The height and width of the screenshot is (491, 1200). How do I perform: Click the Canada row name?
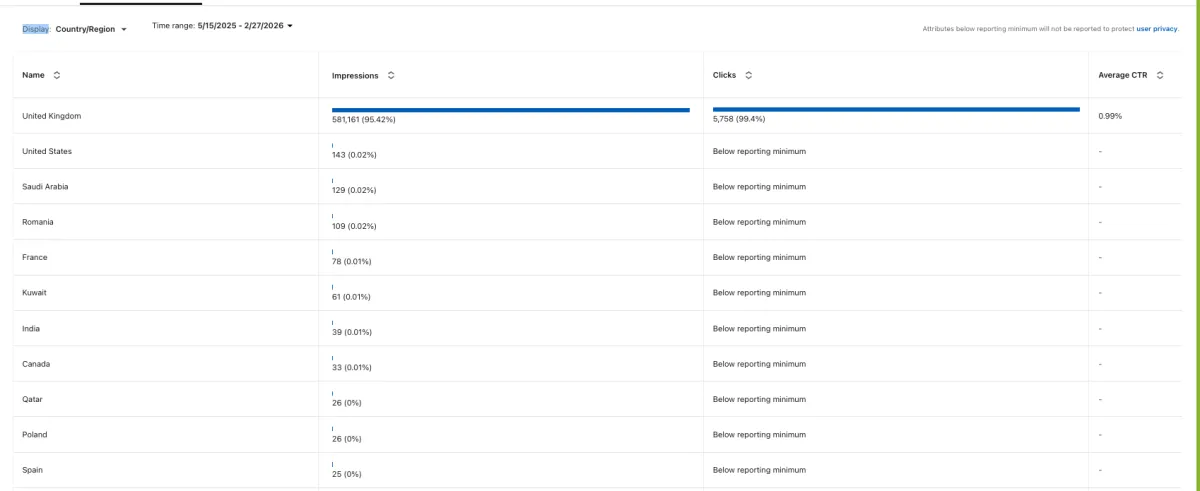[x=36, y=364]
